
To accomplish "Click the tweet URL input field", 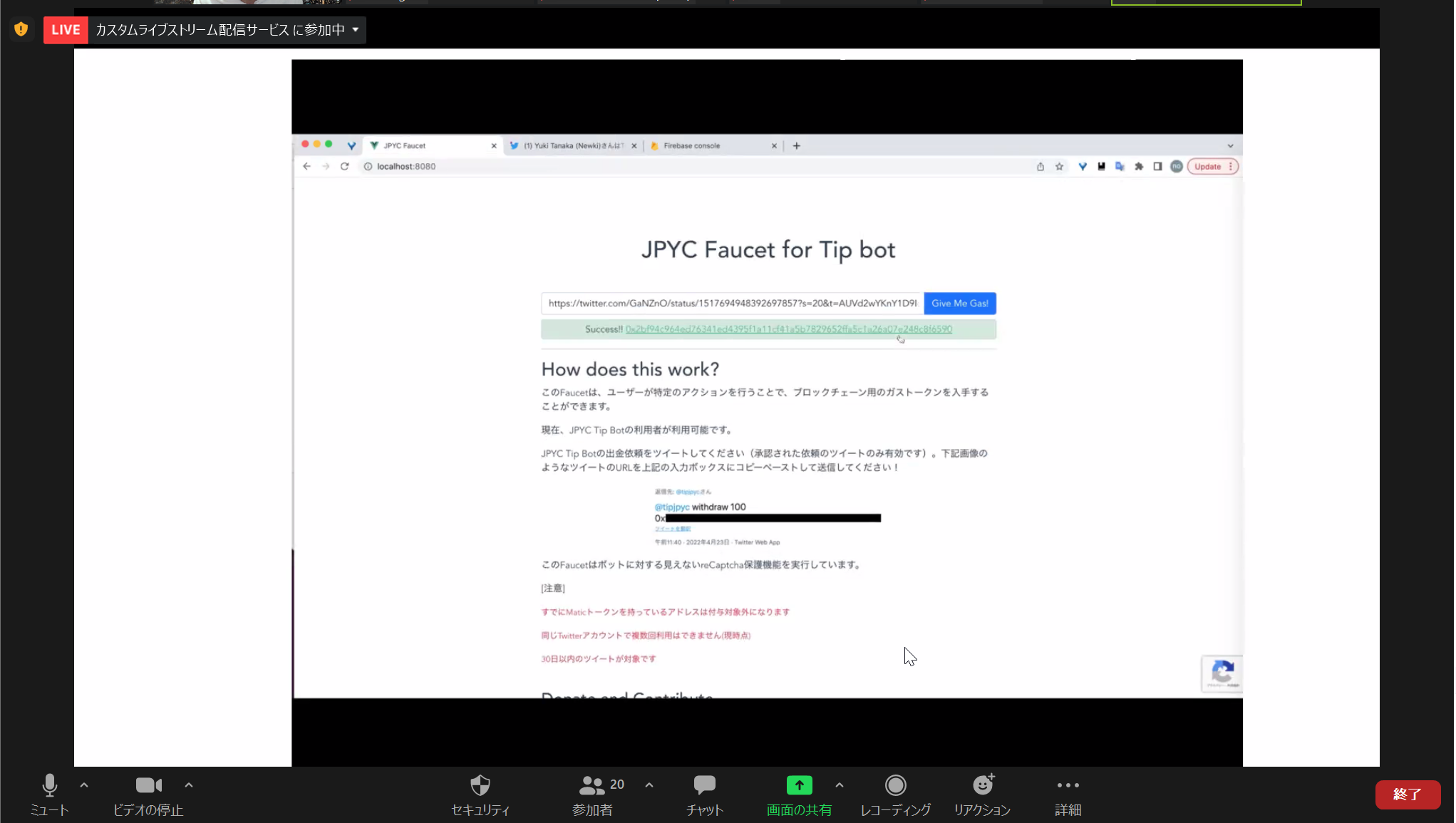I will [732, 304].
